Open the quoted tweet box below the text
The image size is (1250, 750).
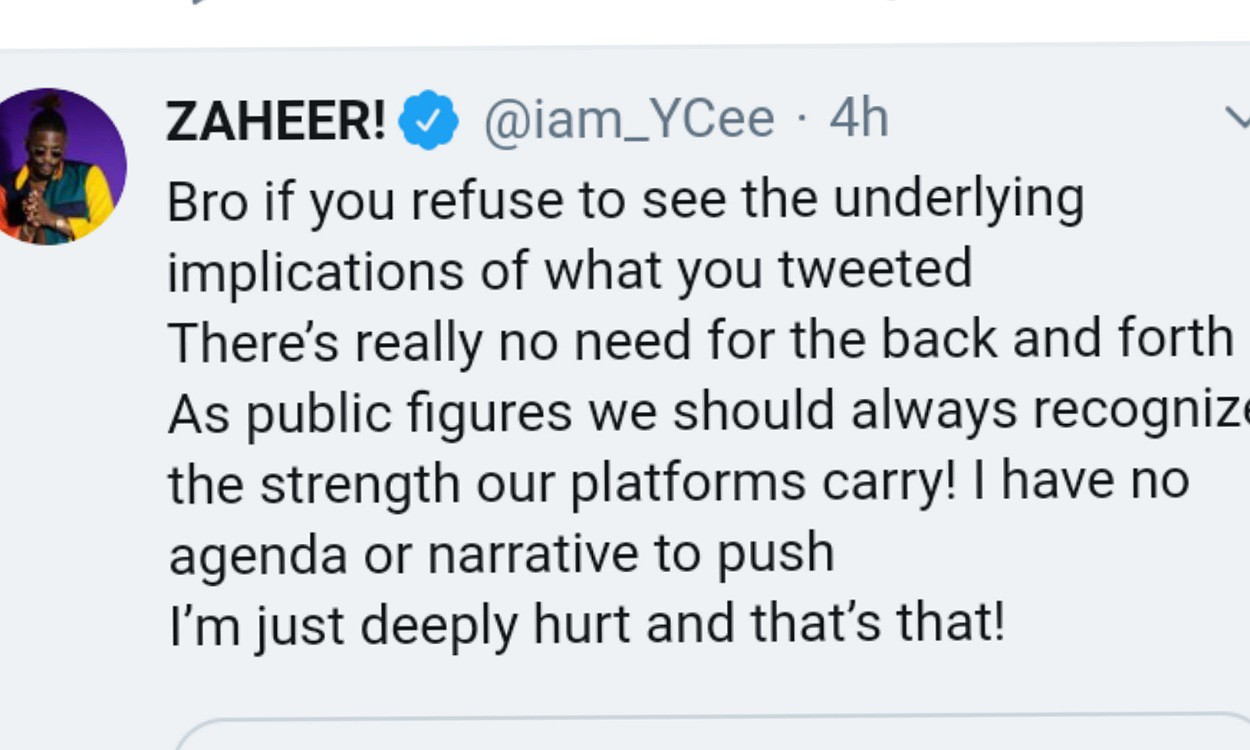tap(710, 733)
